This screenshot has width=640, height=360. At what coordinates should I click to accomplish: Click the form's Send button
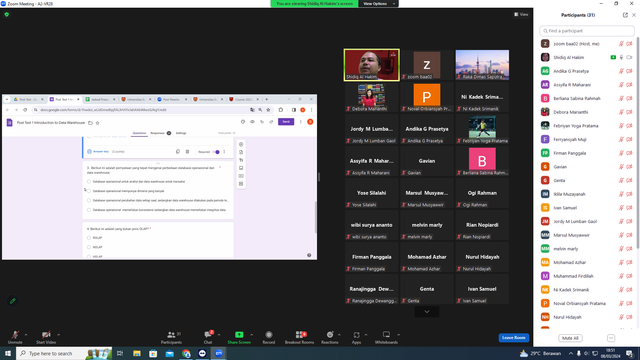(286, 122)
